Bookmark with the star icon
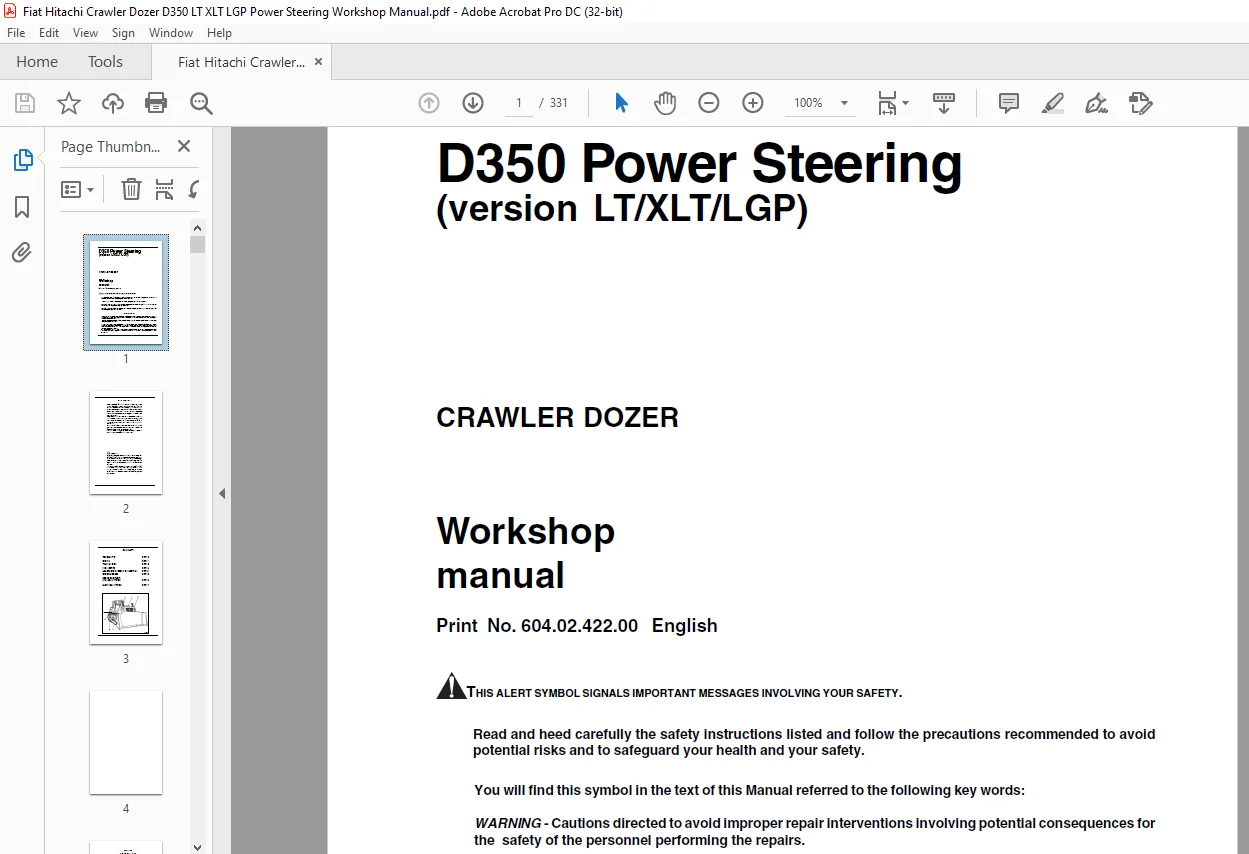 click(69, 103)
